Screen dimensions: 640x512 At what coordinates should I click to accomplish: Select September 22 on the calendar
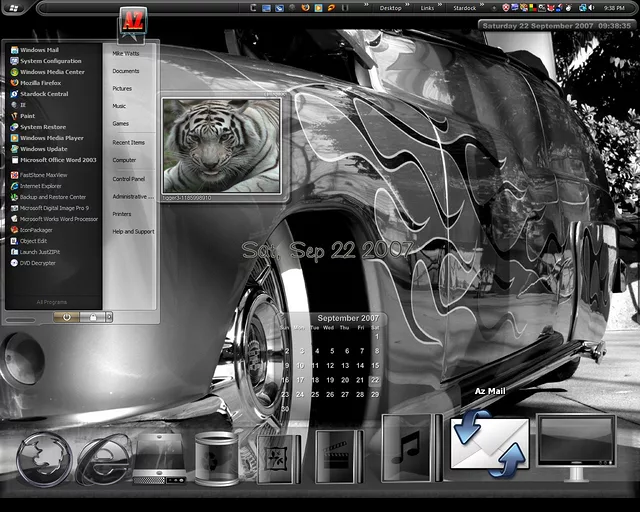point(375,380)
